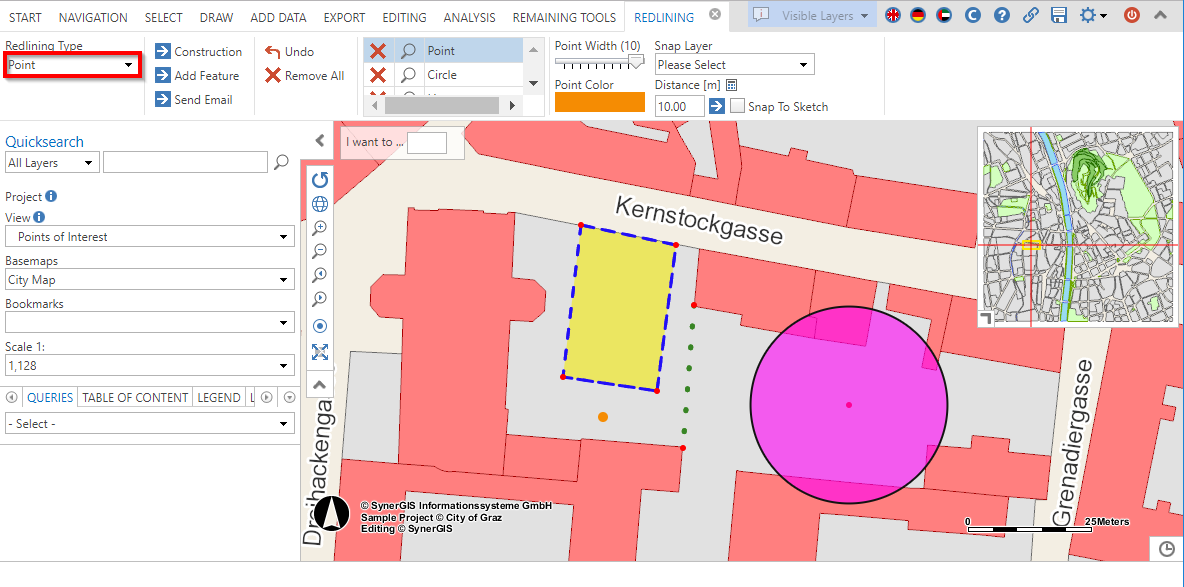Open the Construction tool in Redlining
Viewport: 1184px width, 587px height.
199,51
